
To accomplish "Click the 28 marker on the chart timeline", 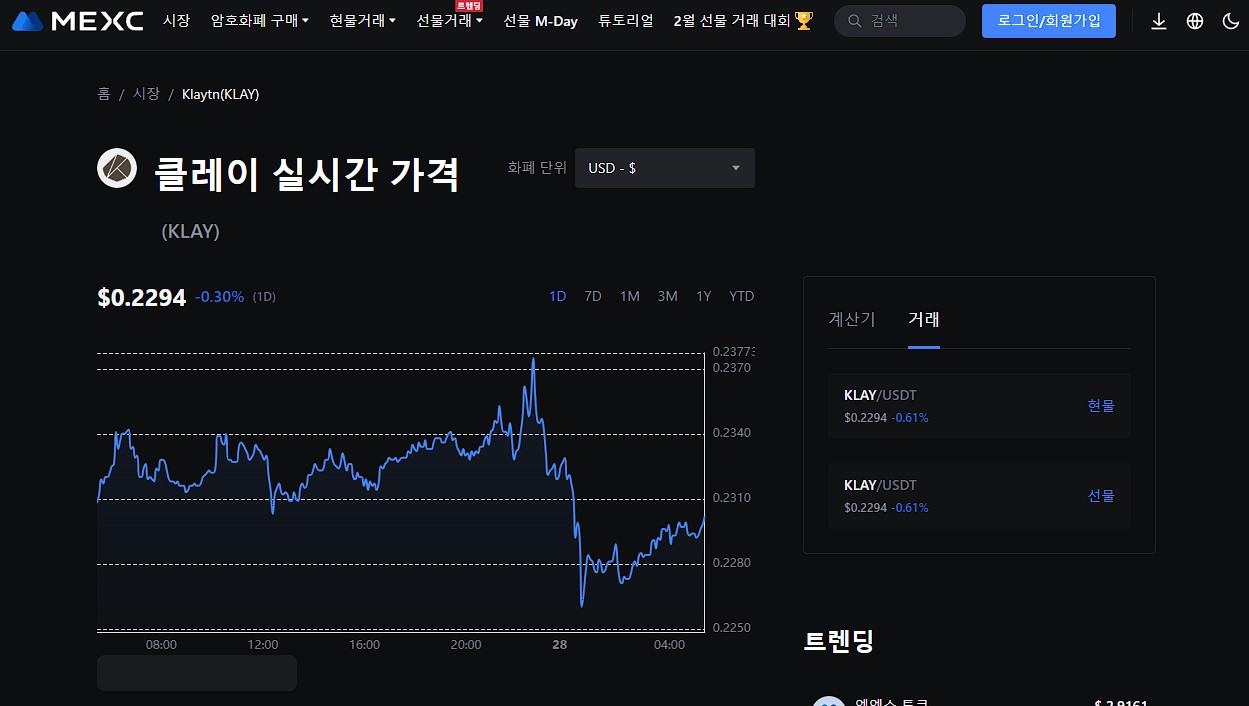I will pyautogui.click(x=559, y=645).
